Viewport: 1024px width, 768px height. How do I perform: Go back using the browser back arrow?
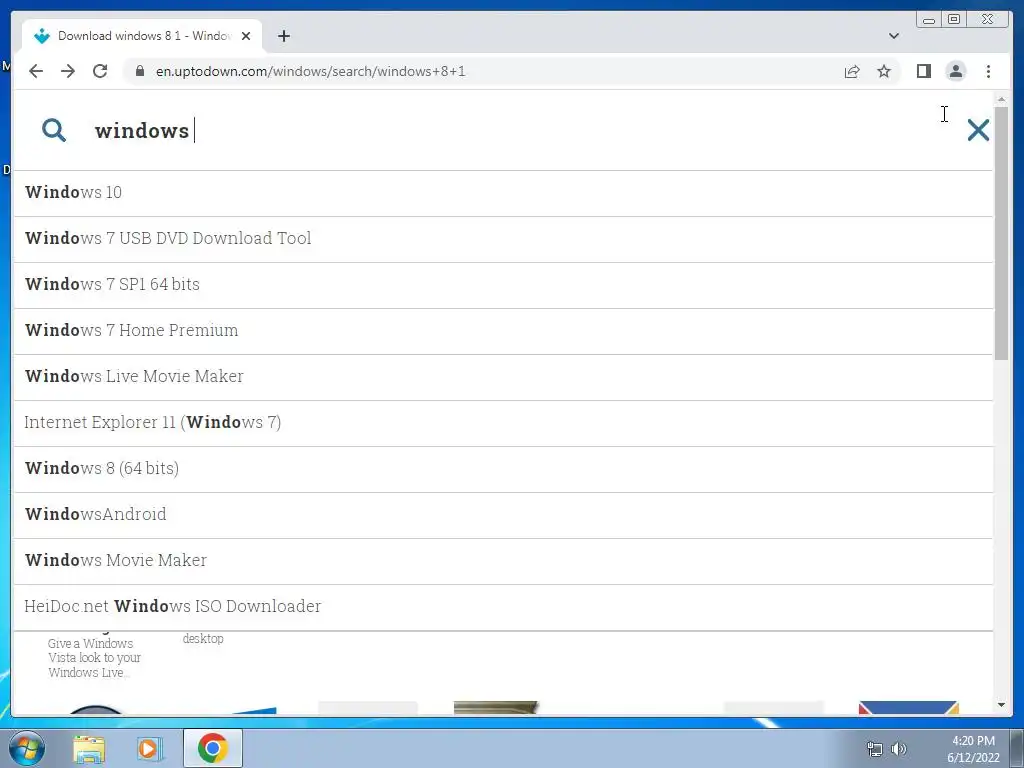[36, 71]
